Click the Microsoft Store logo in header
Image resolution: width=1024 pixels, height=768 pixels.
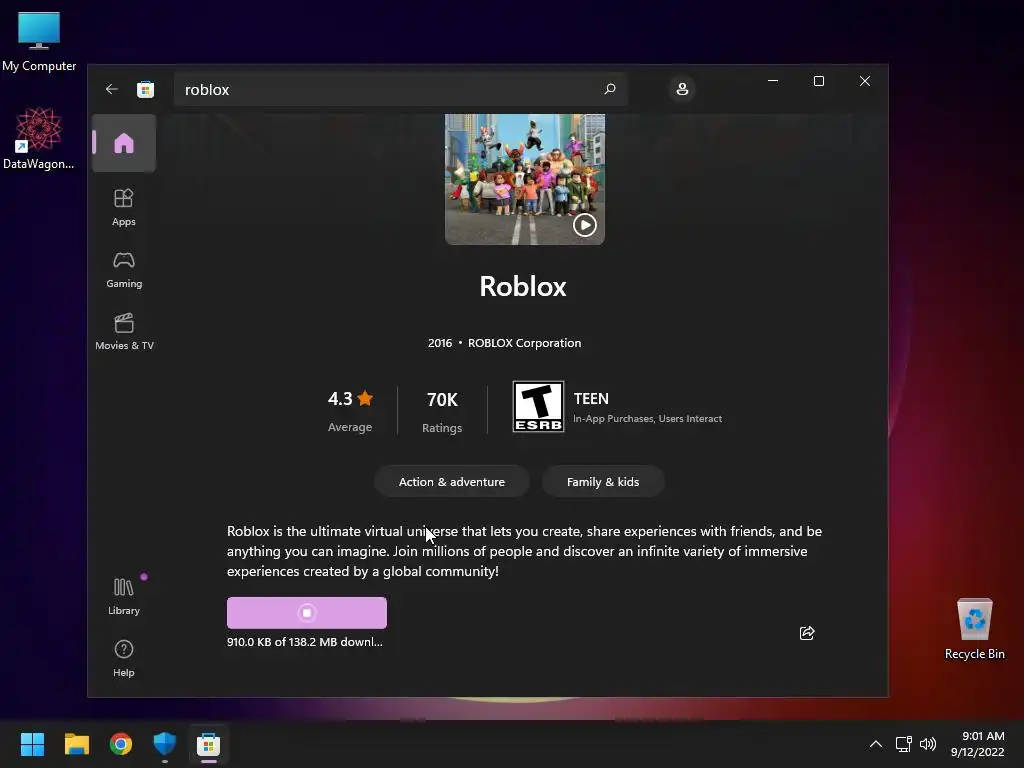pos(145,89)
